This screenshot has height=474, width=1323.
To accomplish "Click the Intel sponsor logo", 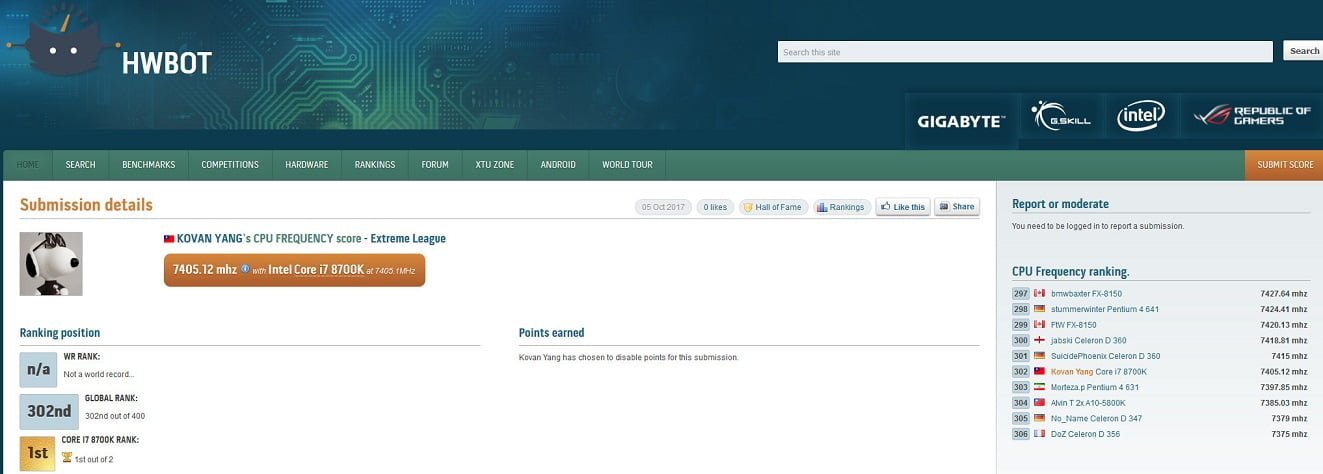I will [1141, 116].
